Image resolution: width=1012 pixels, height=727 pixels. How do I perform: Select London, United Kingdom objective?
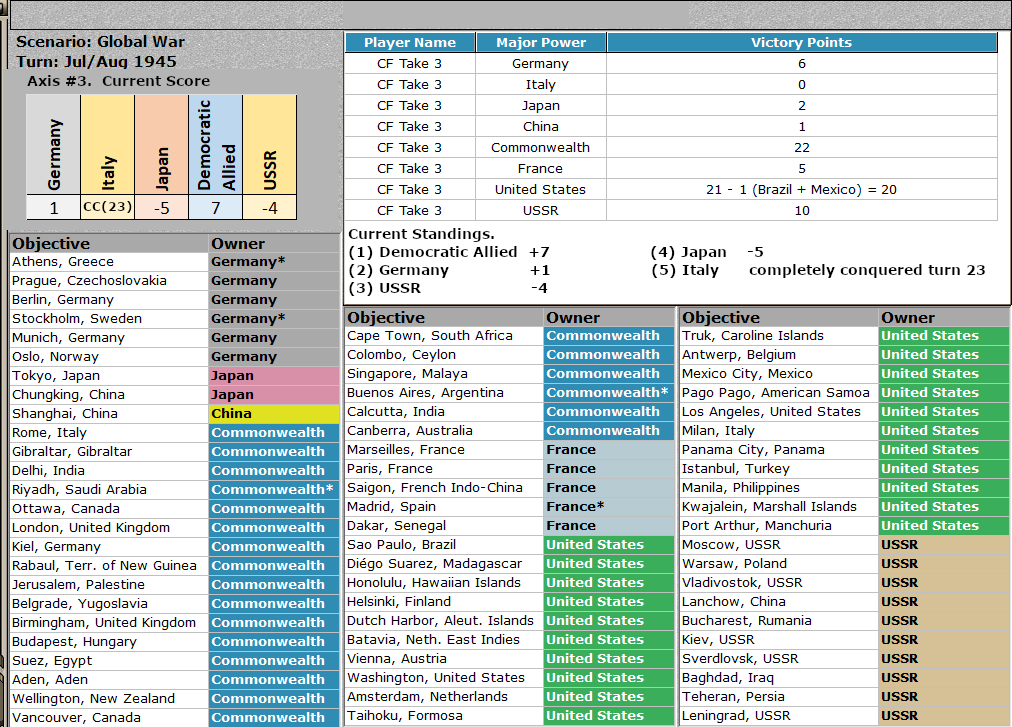pos(109,527)
